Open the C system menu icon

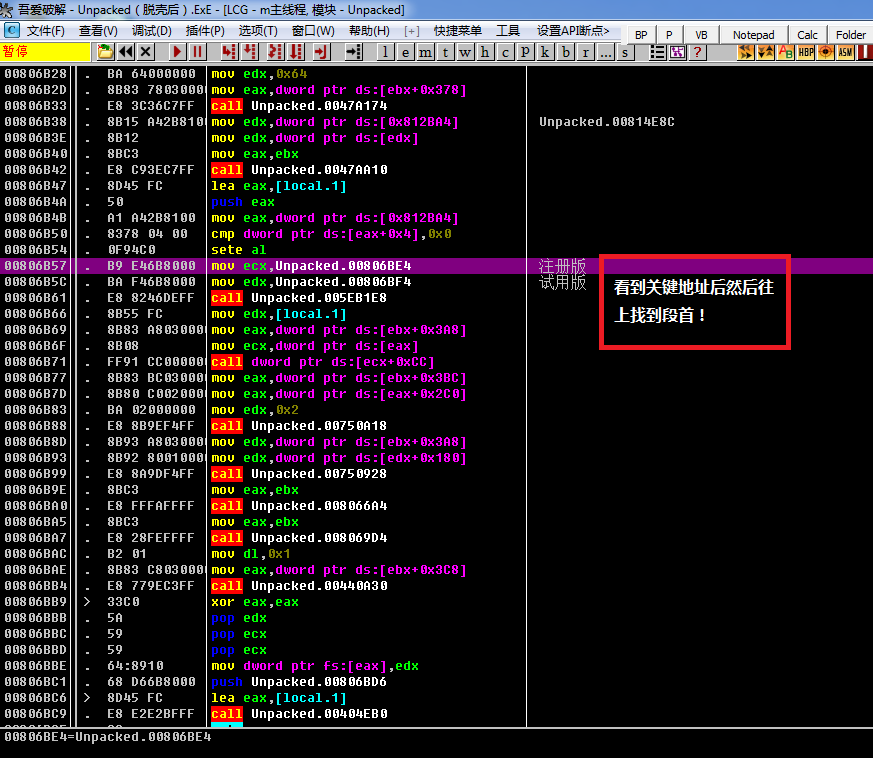(11, 31)
